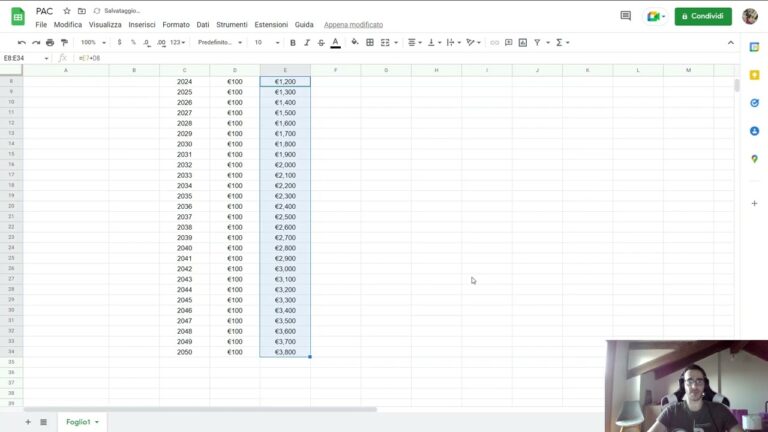Click the name box showing E8:E34
This screenshot has height=432, width=768.
[25, 58]
